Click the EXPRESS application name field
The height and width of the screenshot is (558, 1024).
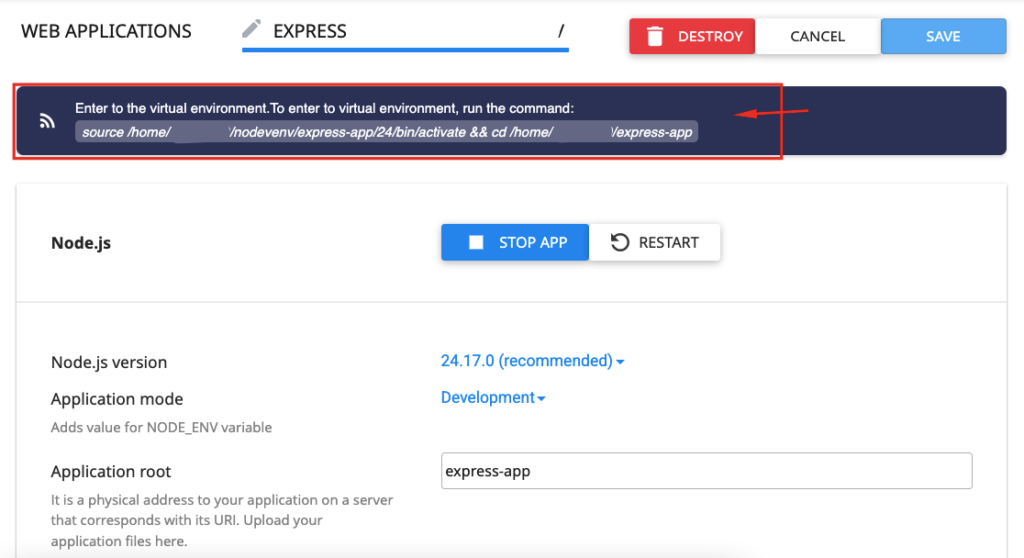[405, 31]
